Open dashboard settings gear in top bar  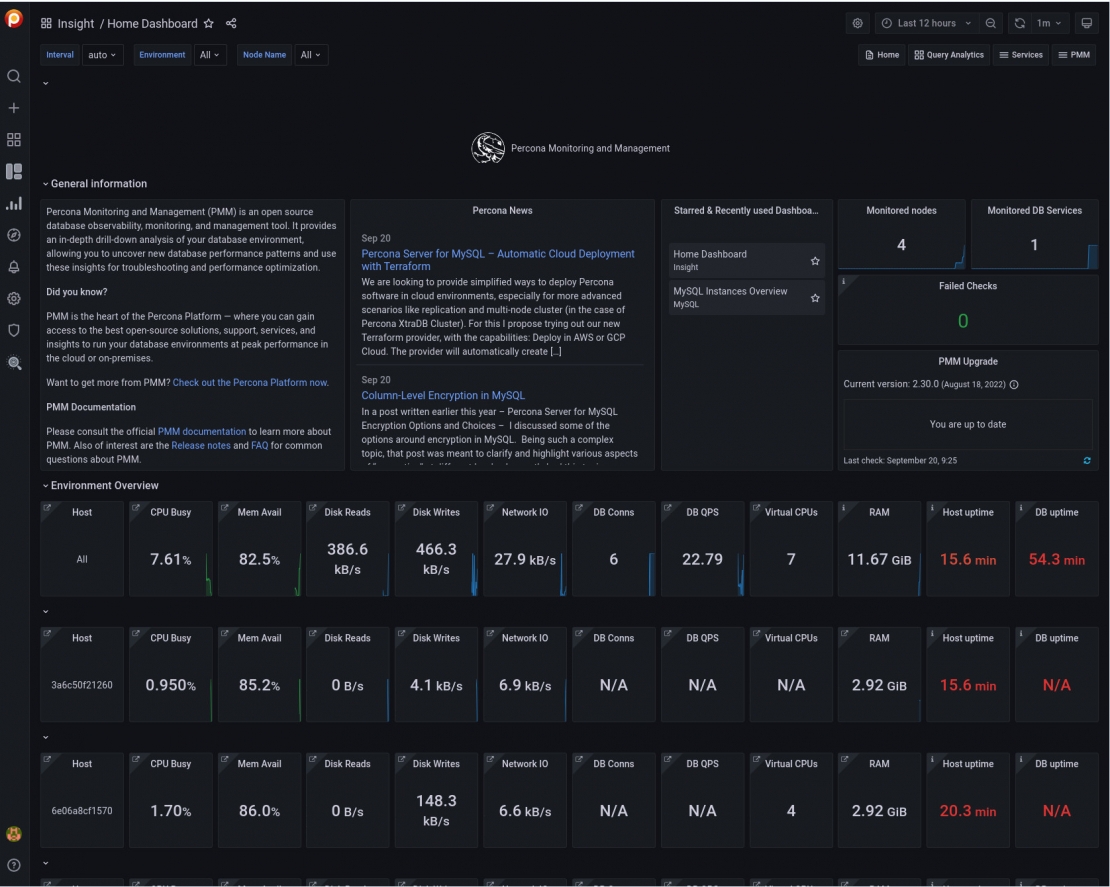[x=857, y=23]
